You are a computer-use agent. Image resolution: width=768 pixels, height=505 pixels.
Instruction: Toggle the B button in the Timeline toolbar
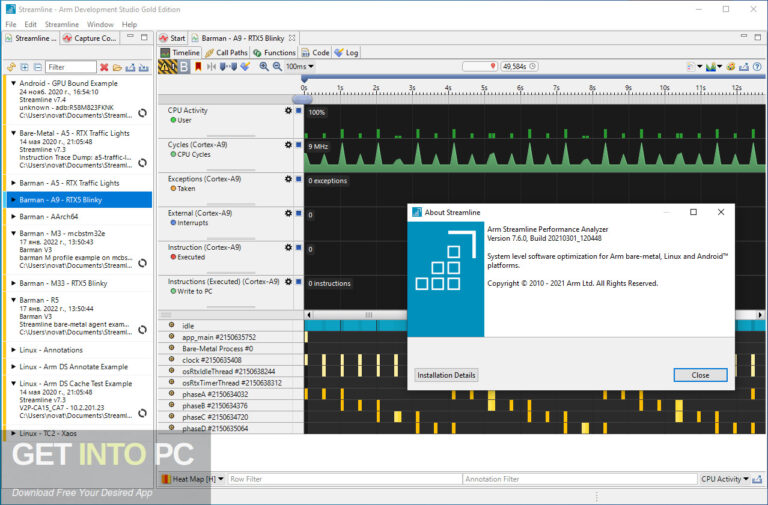pos(184,67)
